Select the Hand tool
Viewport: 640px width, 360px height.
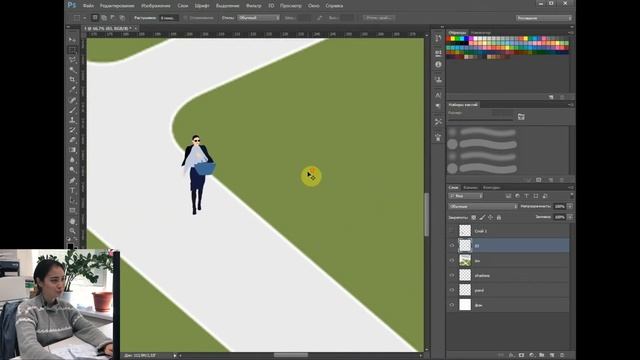(x=73, y=221)
